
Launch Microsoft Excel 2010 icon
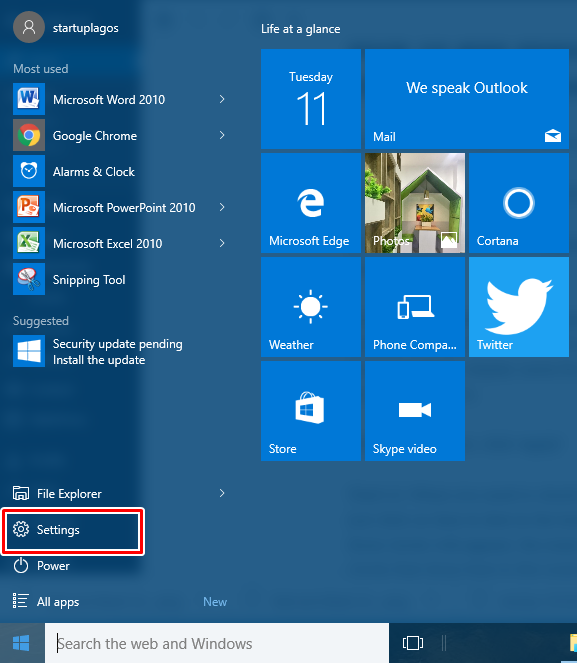(29, 243)
